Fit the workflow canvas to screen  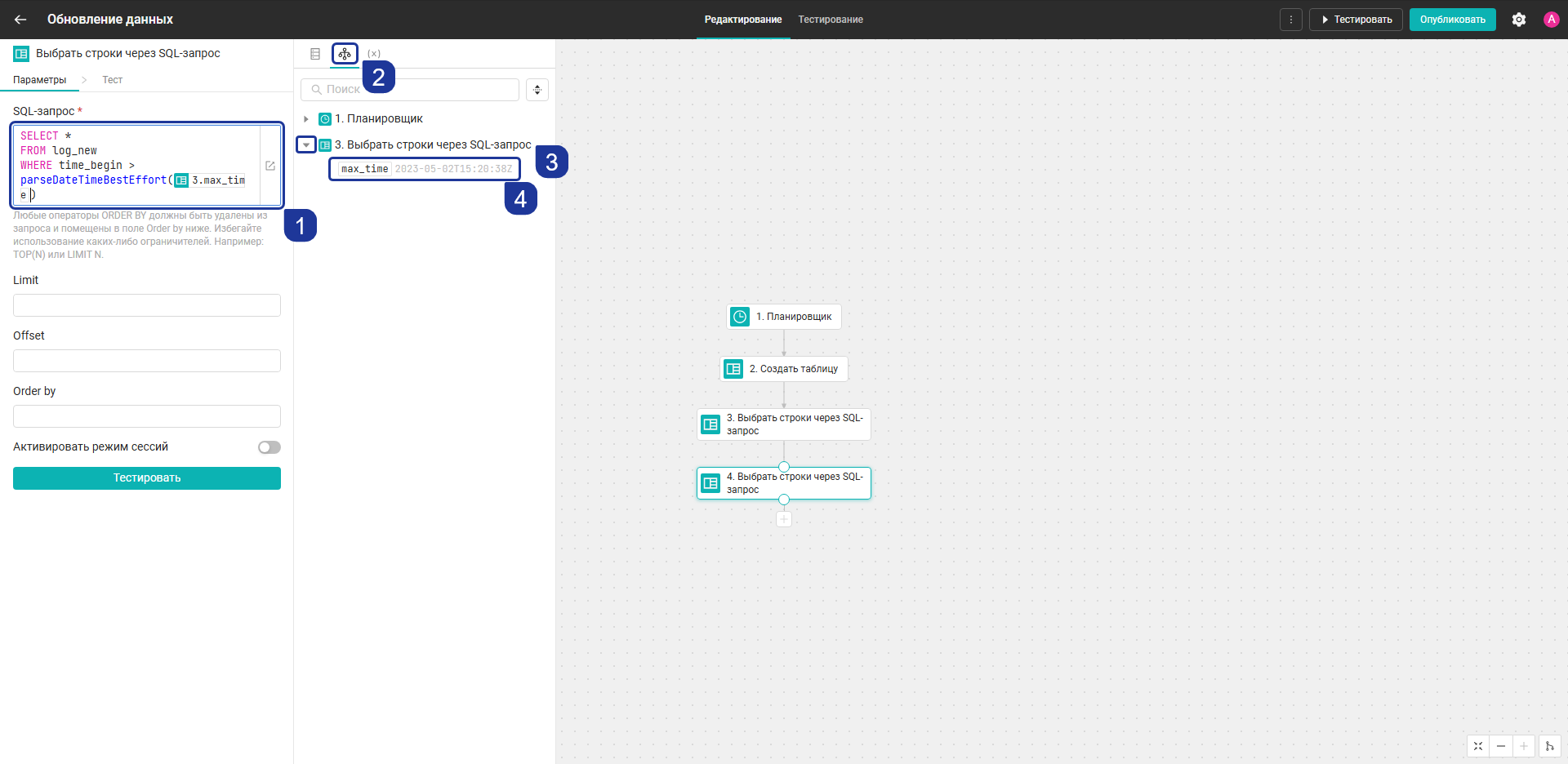pyautogui.click(x=1478, y=746)
